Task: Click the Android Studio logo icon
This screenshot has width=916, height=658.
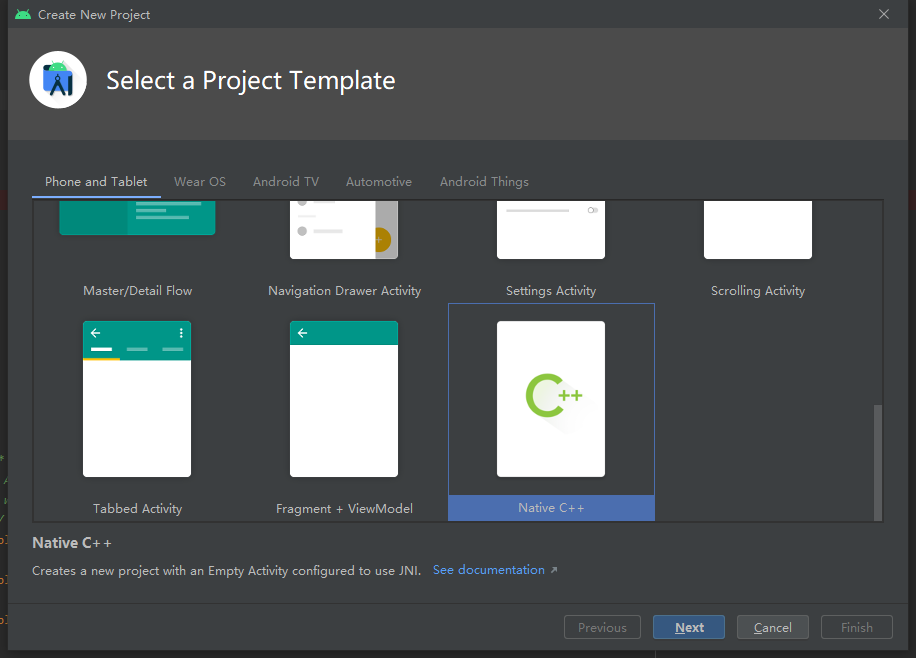Action: pos(58,80)
